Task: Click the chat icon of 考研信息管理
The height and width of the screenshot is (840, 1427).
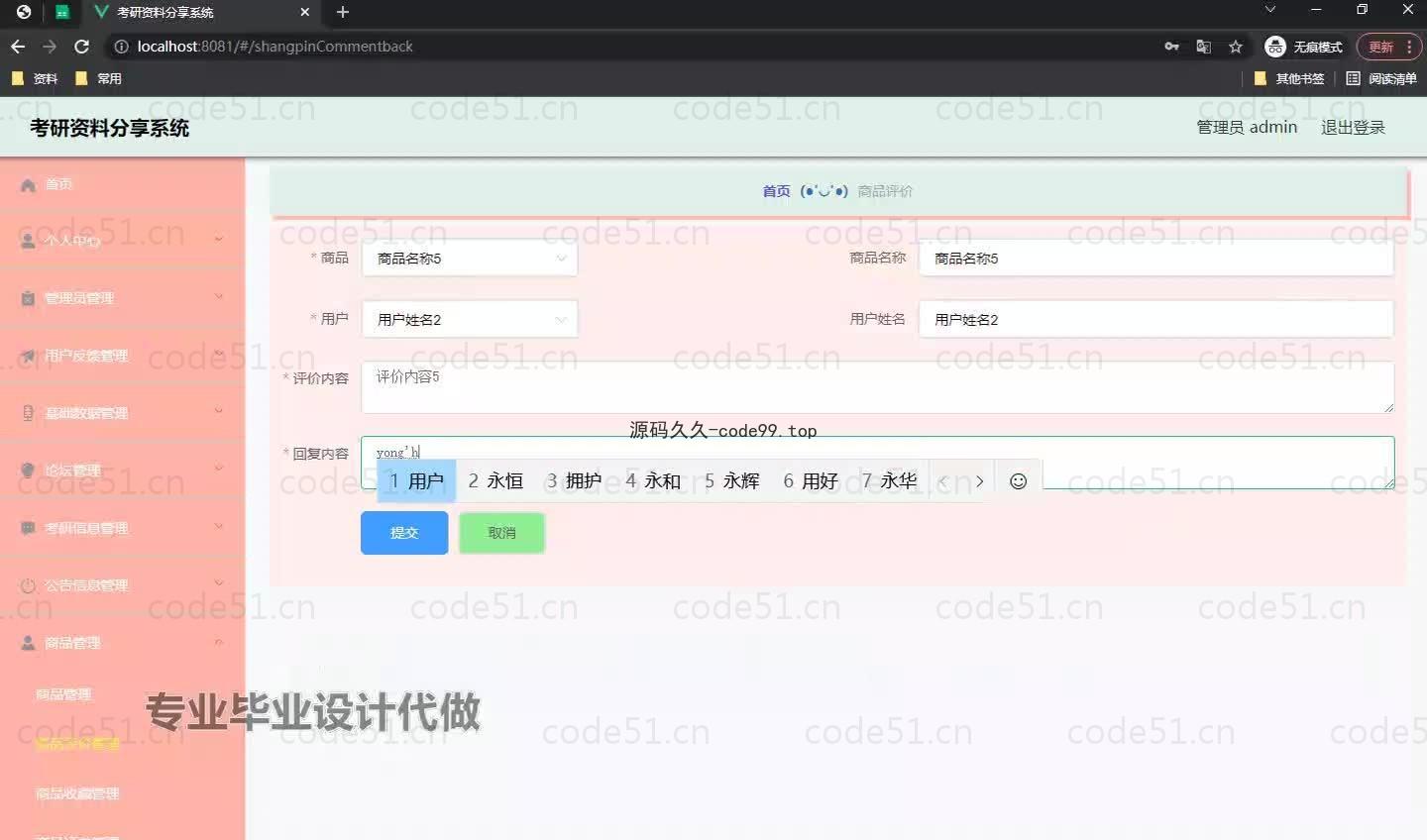Action: [28, 528]
